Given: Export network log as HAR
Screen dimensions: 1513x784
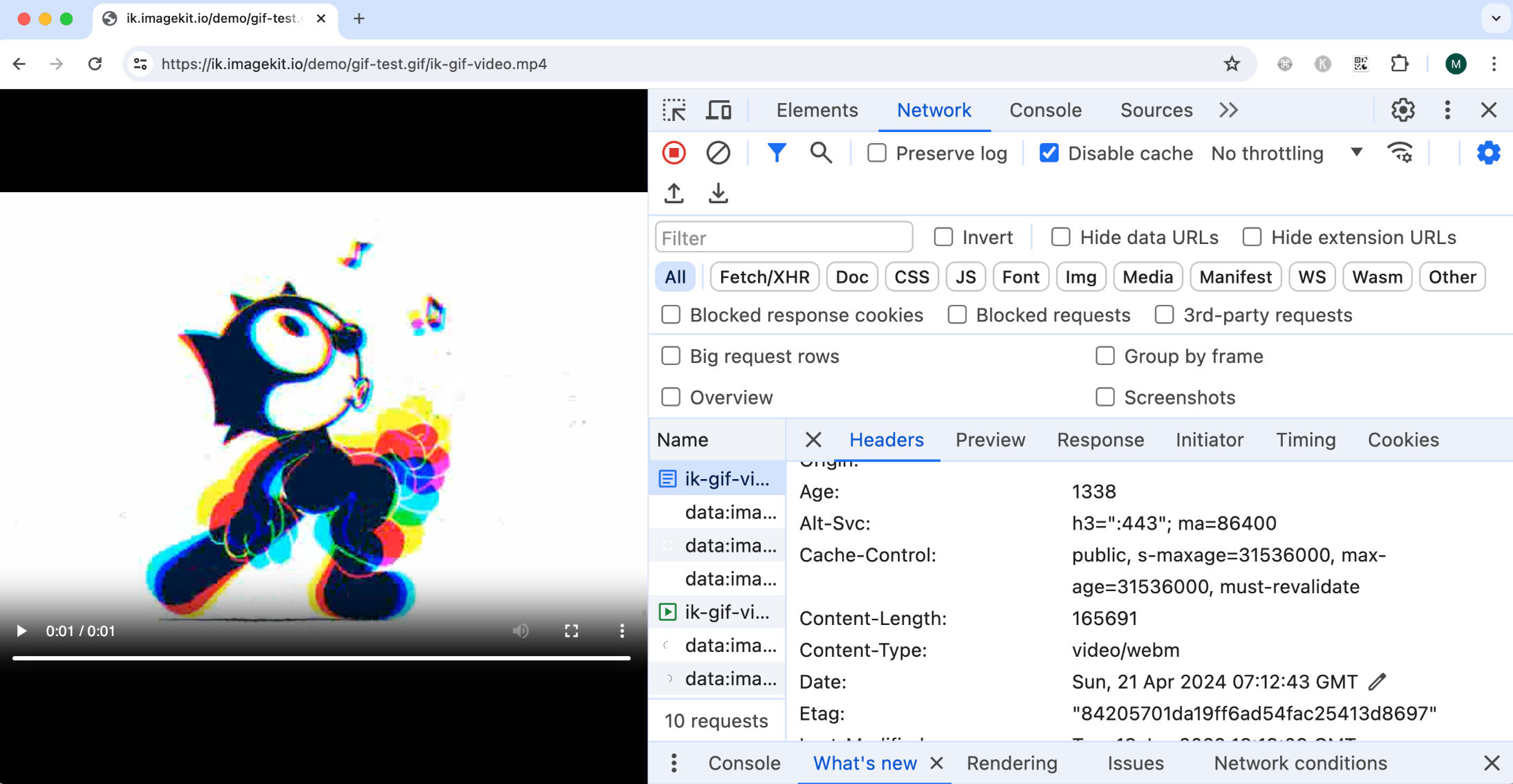Looking at the screenshot, I should click(x=718, y=194).
